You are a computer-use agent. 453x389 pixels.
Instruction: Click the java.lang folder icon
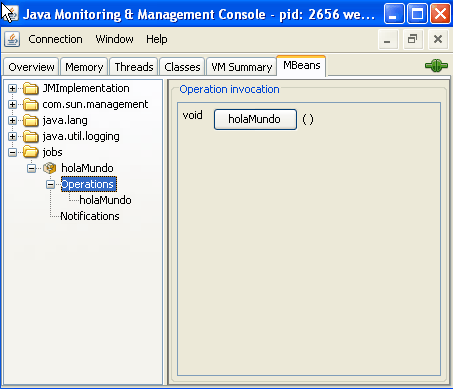(31, 120)
